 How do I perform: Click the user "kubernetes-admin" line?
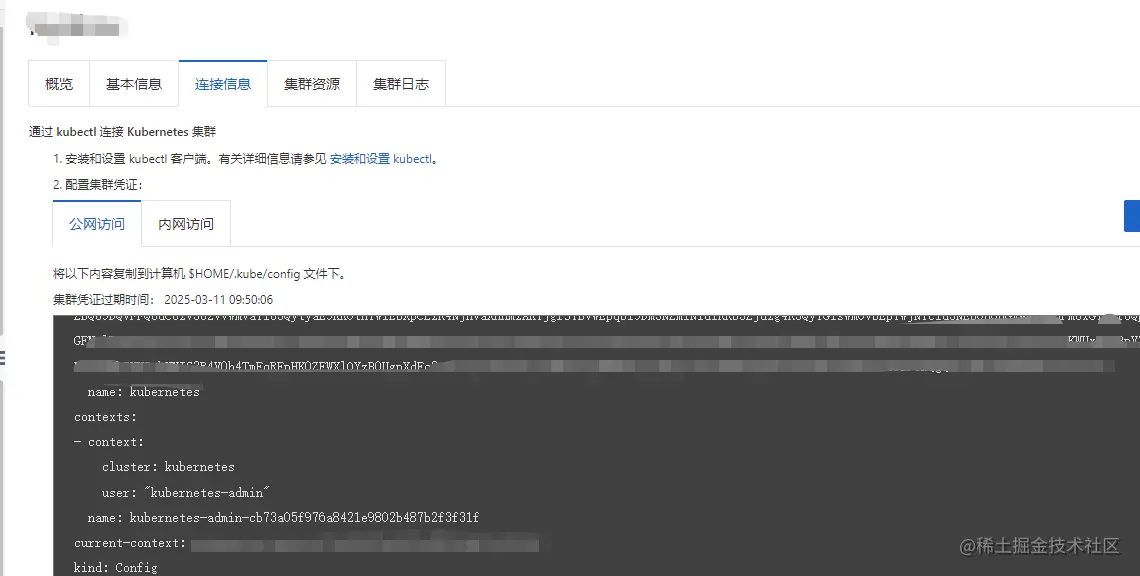point(185,492)
